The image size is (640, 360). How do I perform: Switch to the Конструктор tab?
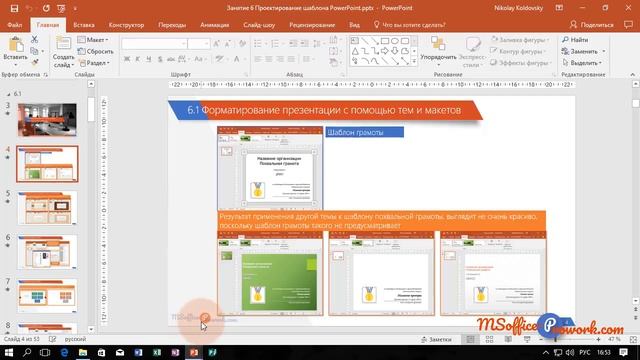[126, 25]
